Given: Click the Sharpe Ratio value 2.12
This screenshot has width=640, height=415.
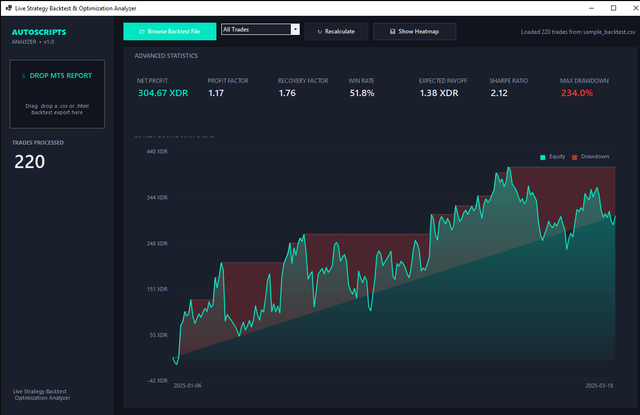Looking at the screenshot, I should [x=499, y=93].
